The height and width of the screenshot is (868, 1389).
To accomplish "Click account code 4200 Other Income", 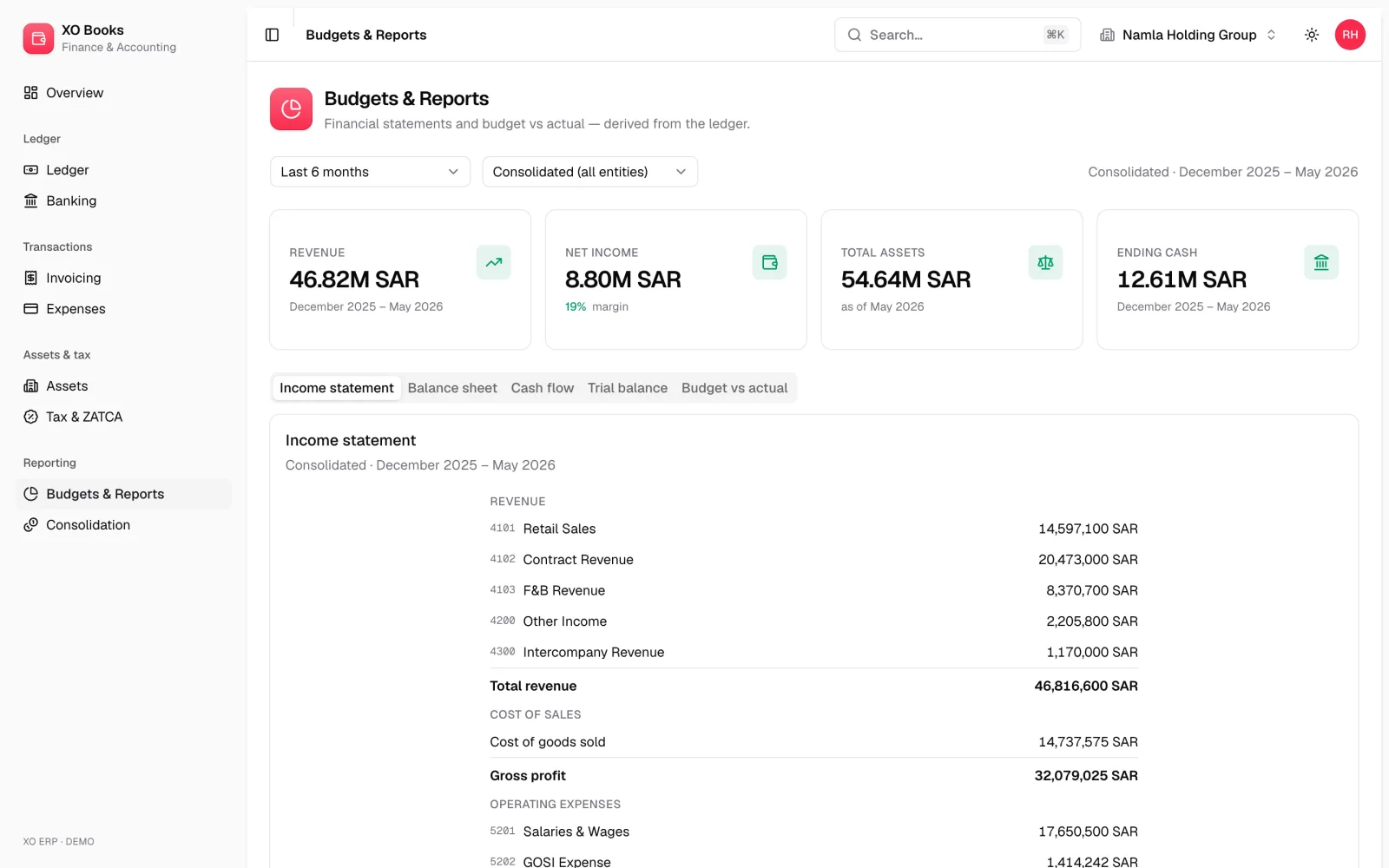I will pos(503,621).
